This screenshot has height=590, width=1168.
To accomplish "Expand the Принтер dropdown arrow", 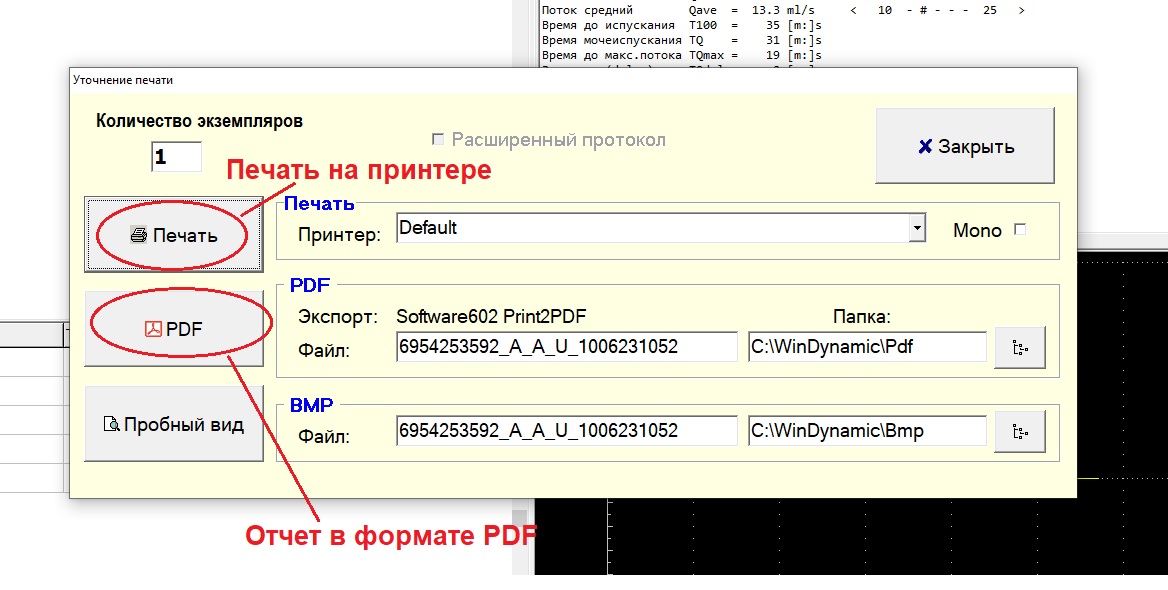I will point(916,229).
